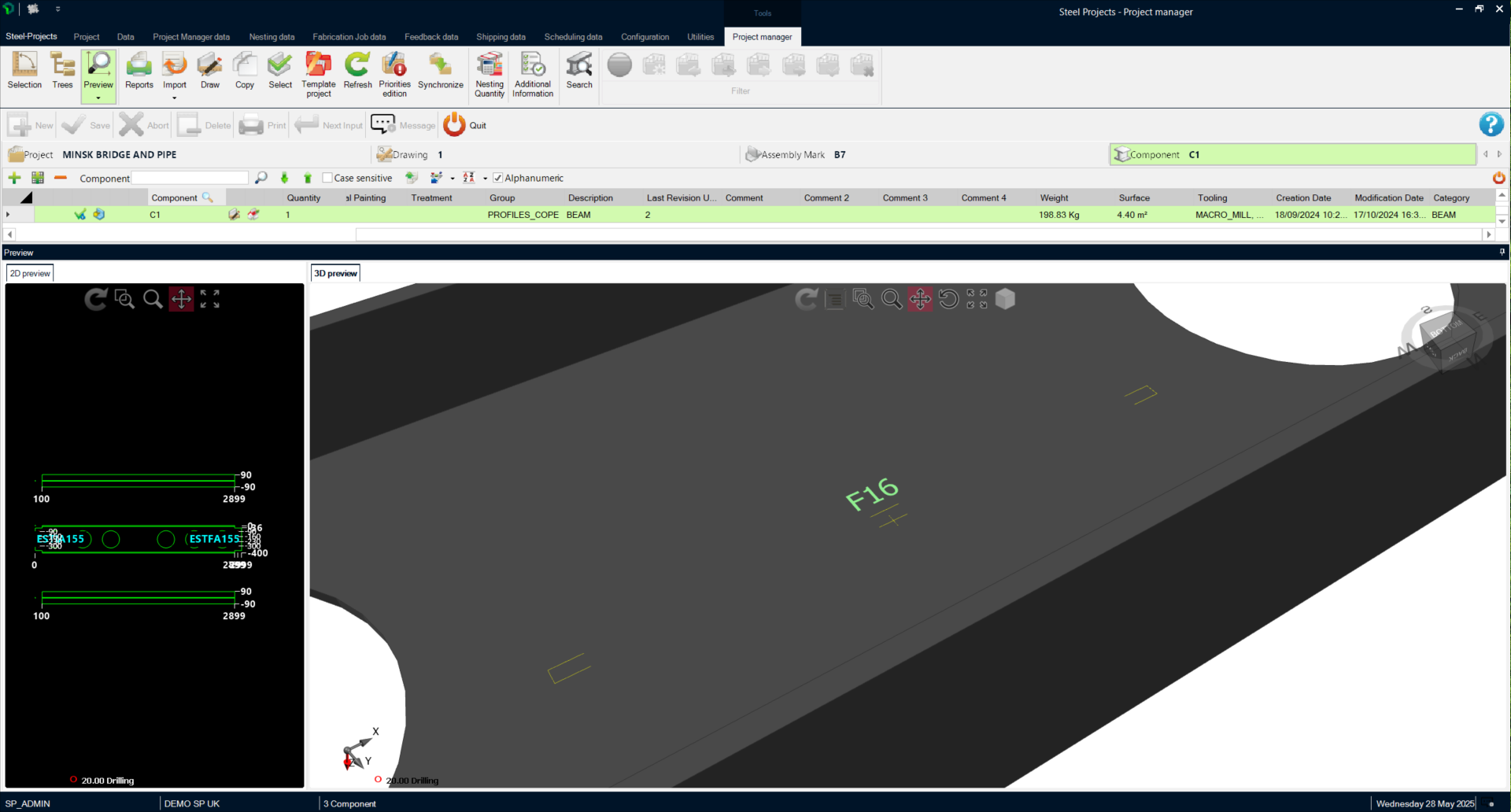Expand the C1 component row arrow
This screenshot has width=1511, height=812.
(9, 215)
